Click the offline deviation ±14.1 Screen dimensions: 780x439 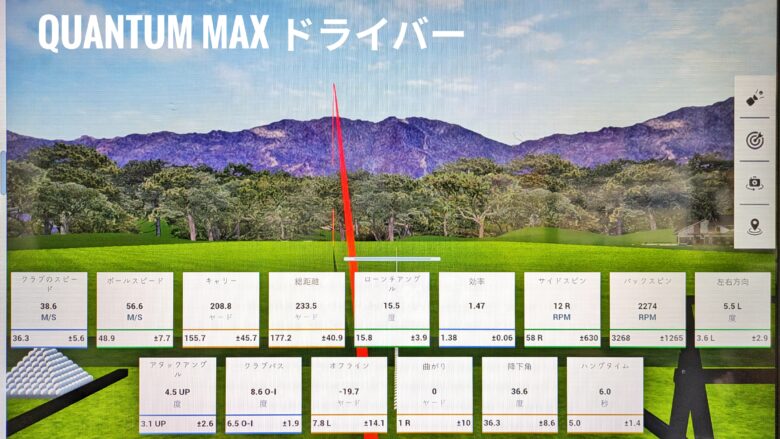374,424
